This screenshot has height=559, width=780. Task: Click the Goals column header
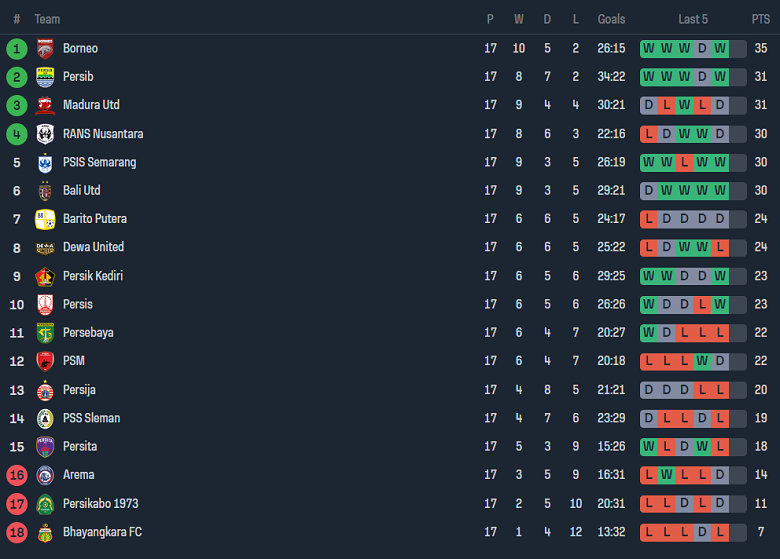[611, 19]
